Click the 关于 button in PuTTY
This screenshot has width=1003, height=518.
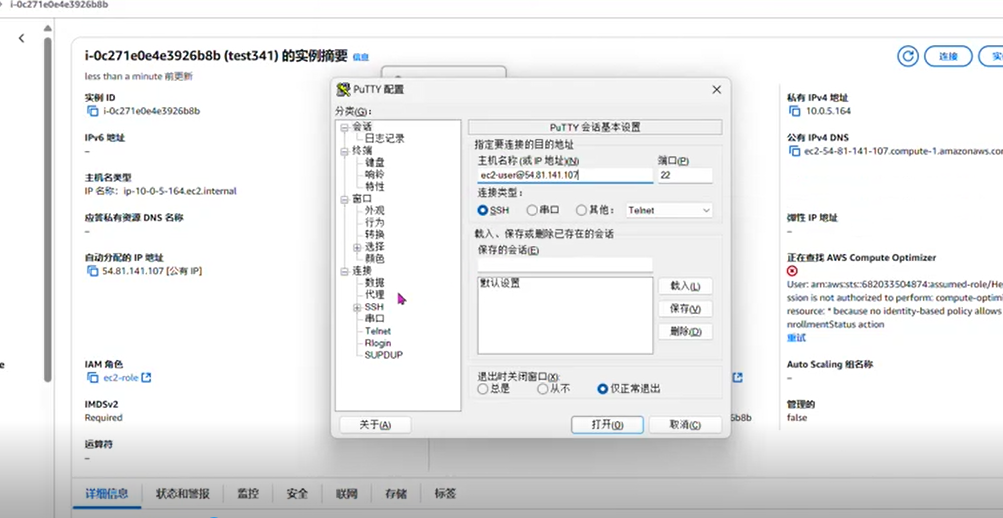pos(375,425)
